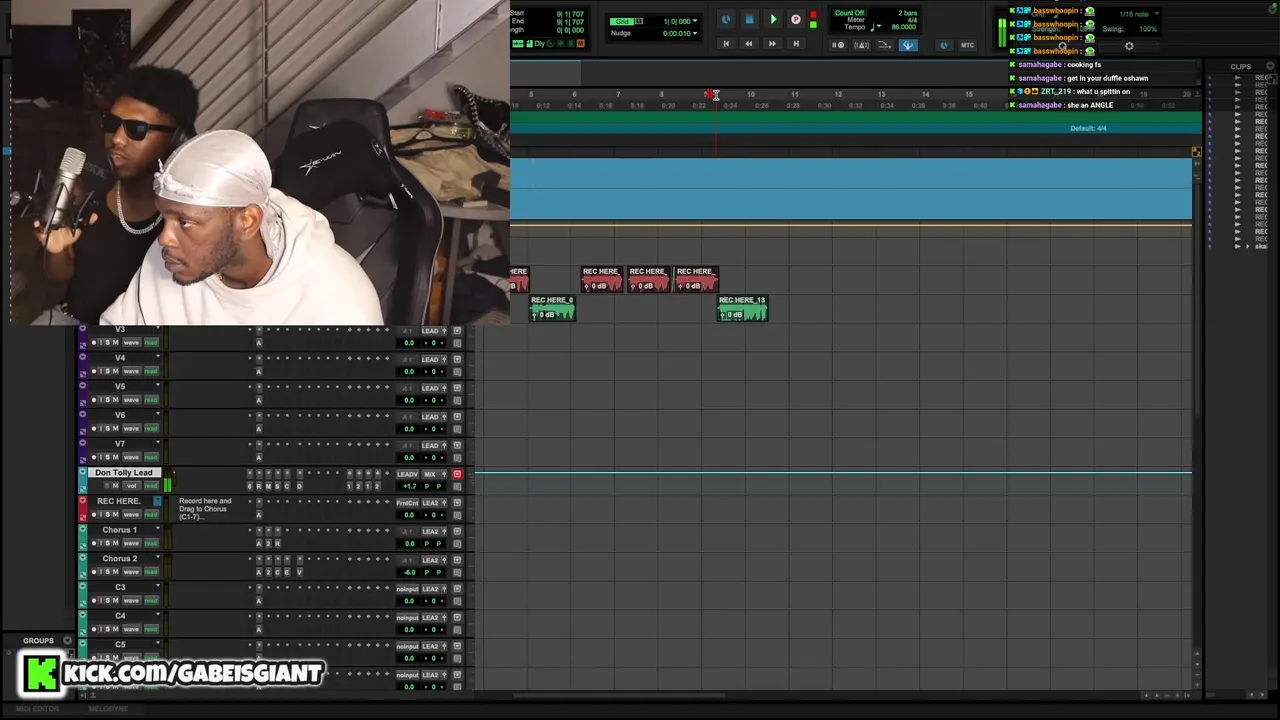The image size is (1280, 720).
Task: Record-enable the C3 track
Action: point(94,600)
